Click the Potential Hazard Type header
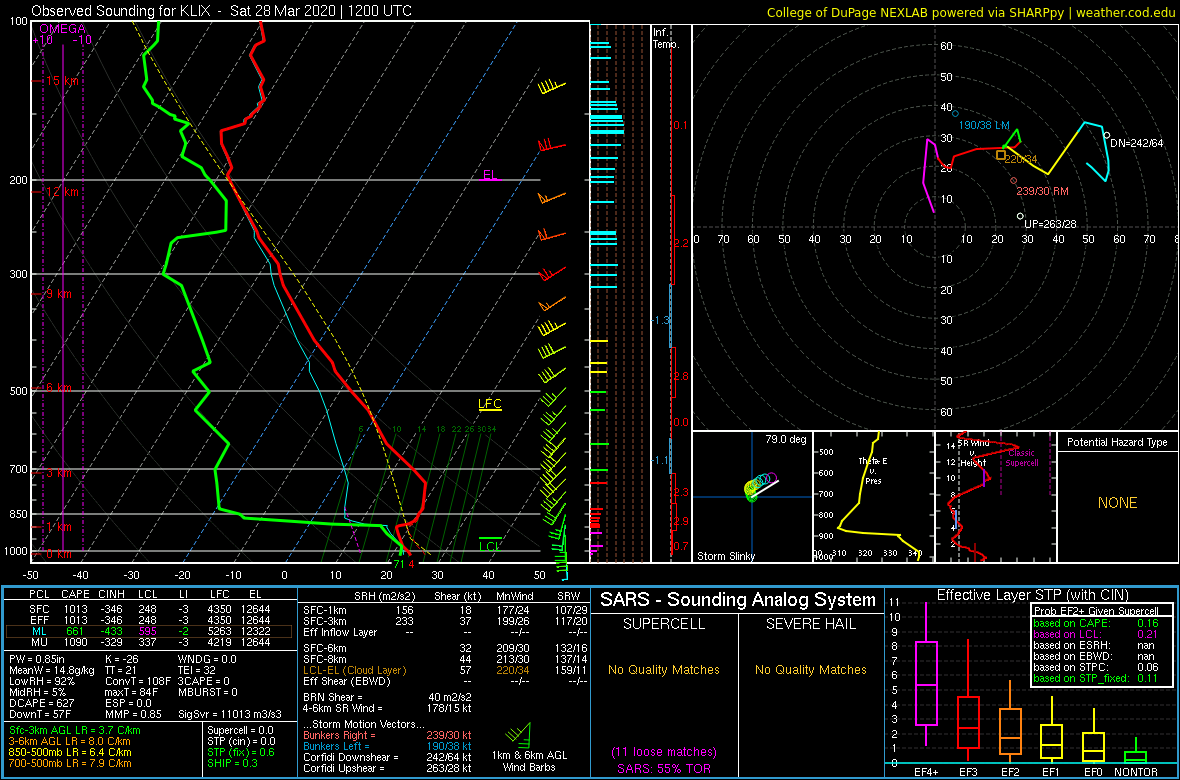1180x780 pixels. coord(1117,443)
